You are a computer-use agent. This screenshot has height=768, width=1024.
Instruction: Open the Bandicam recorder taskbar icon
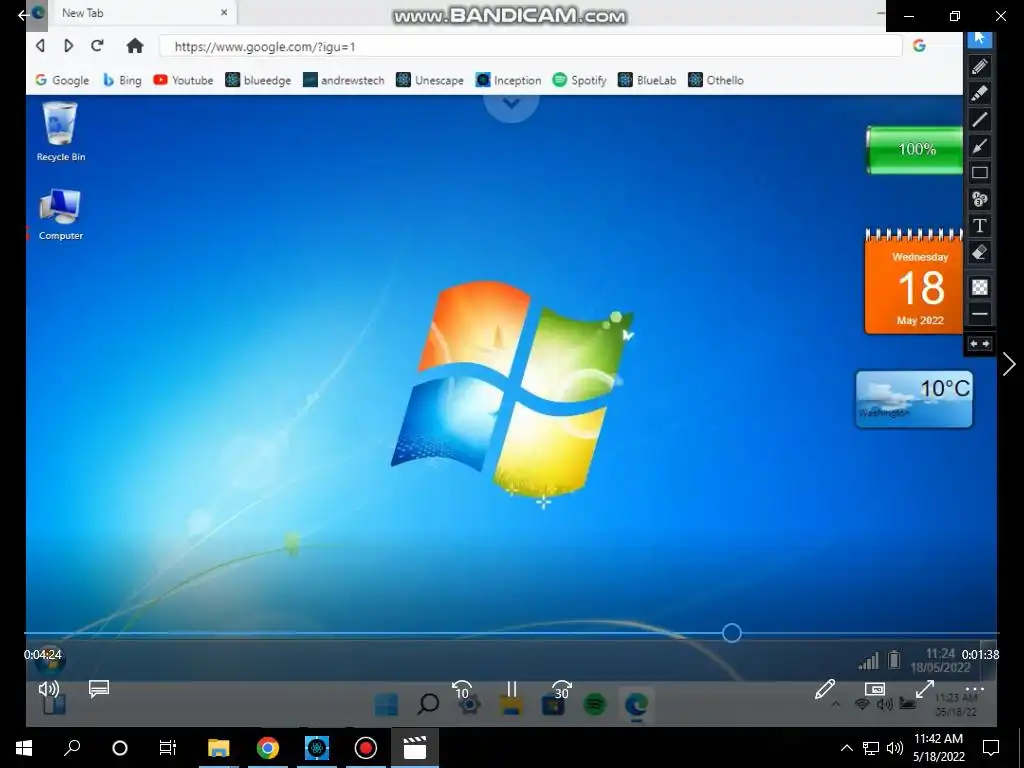[365, 747]
